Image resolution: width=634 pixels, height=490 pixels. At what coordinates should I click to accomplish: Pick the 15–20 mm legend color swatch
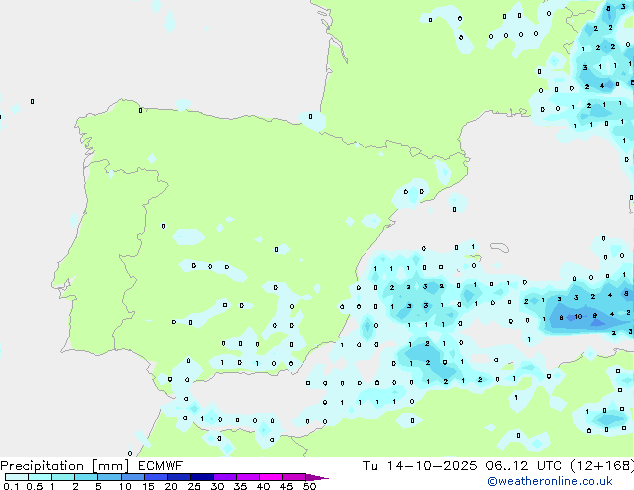click(155, 477)
